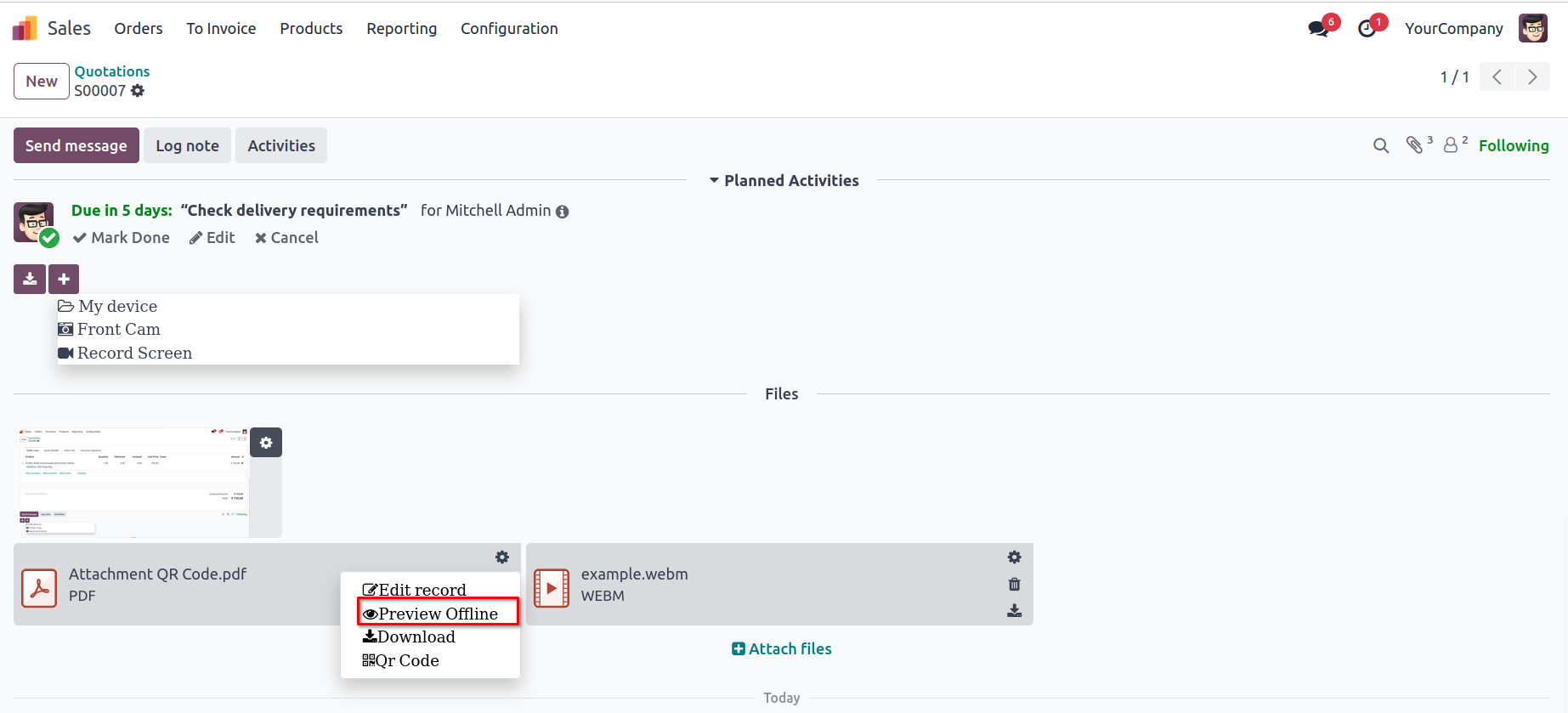Click the Attach files link
This screenshot has height=713, width=1568.
[x=782, y=649]
